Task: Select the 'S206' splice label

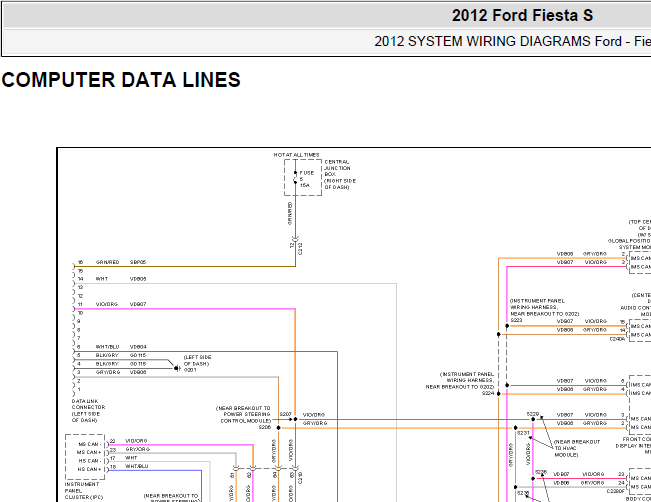Action: click(264, 427)
